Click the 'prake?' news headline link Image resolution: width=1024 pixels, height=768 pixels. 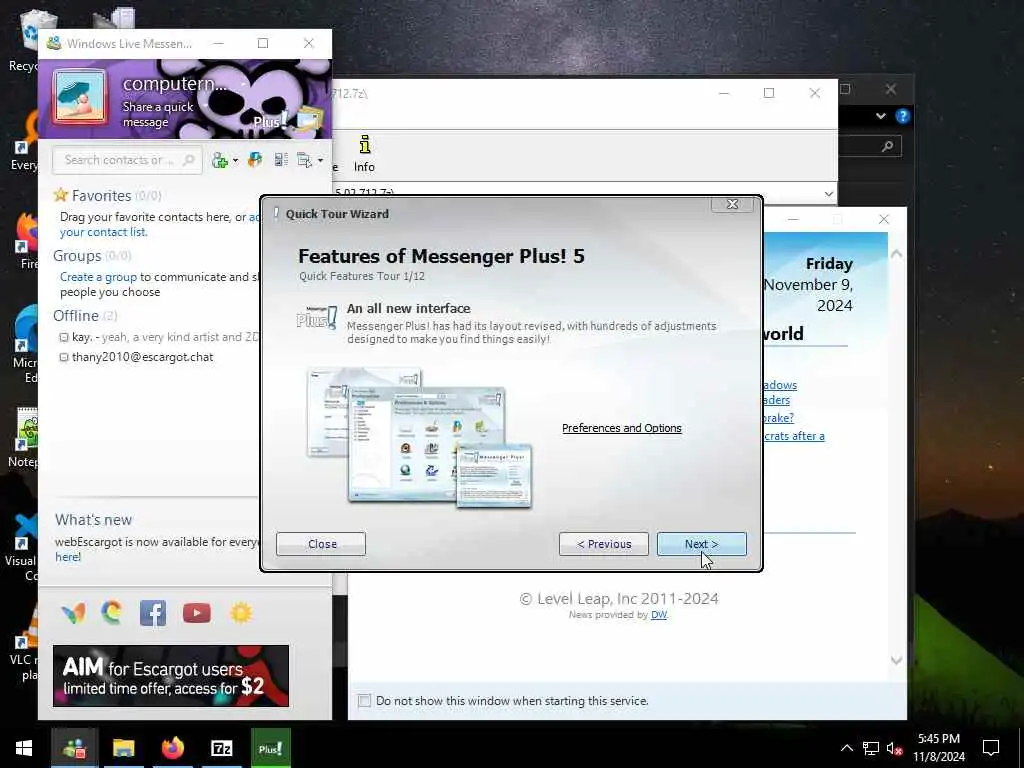(x=778, y=417)
